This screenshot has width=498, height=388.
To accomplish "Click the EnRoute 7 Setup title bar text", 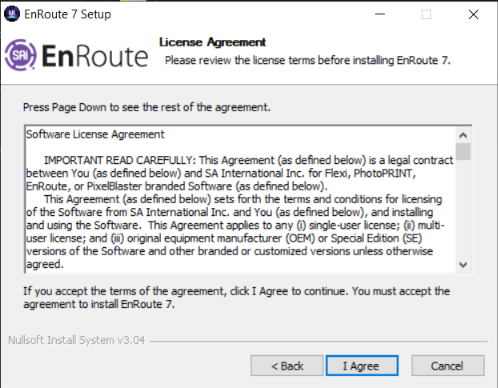I will point(68,14).
